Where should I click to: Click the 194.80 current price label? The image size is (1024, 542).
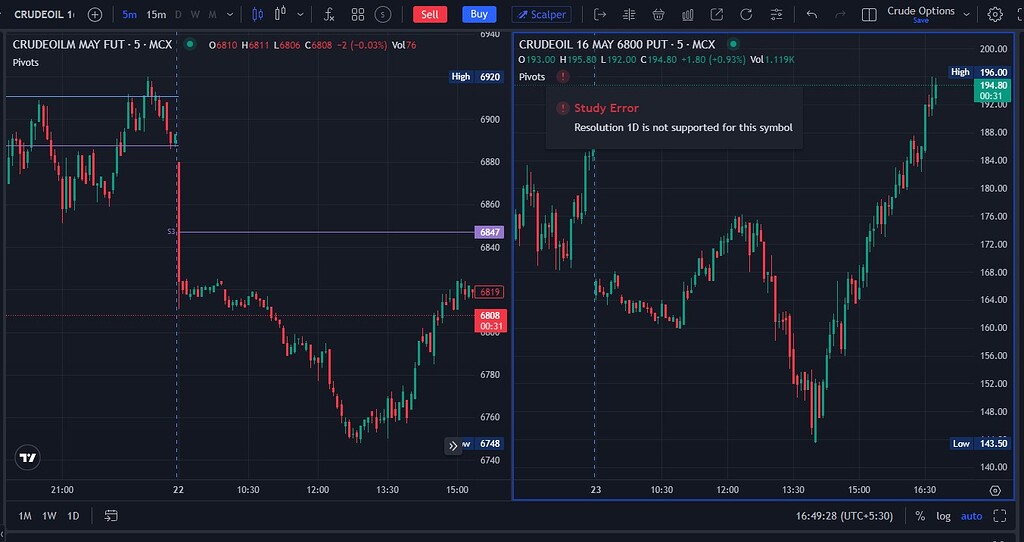pos(993,91)
